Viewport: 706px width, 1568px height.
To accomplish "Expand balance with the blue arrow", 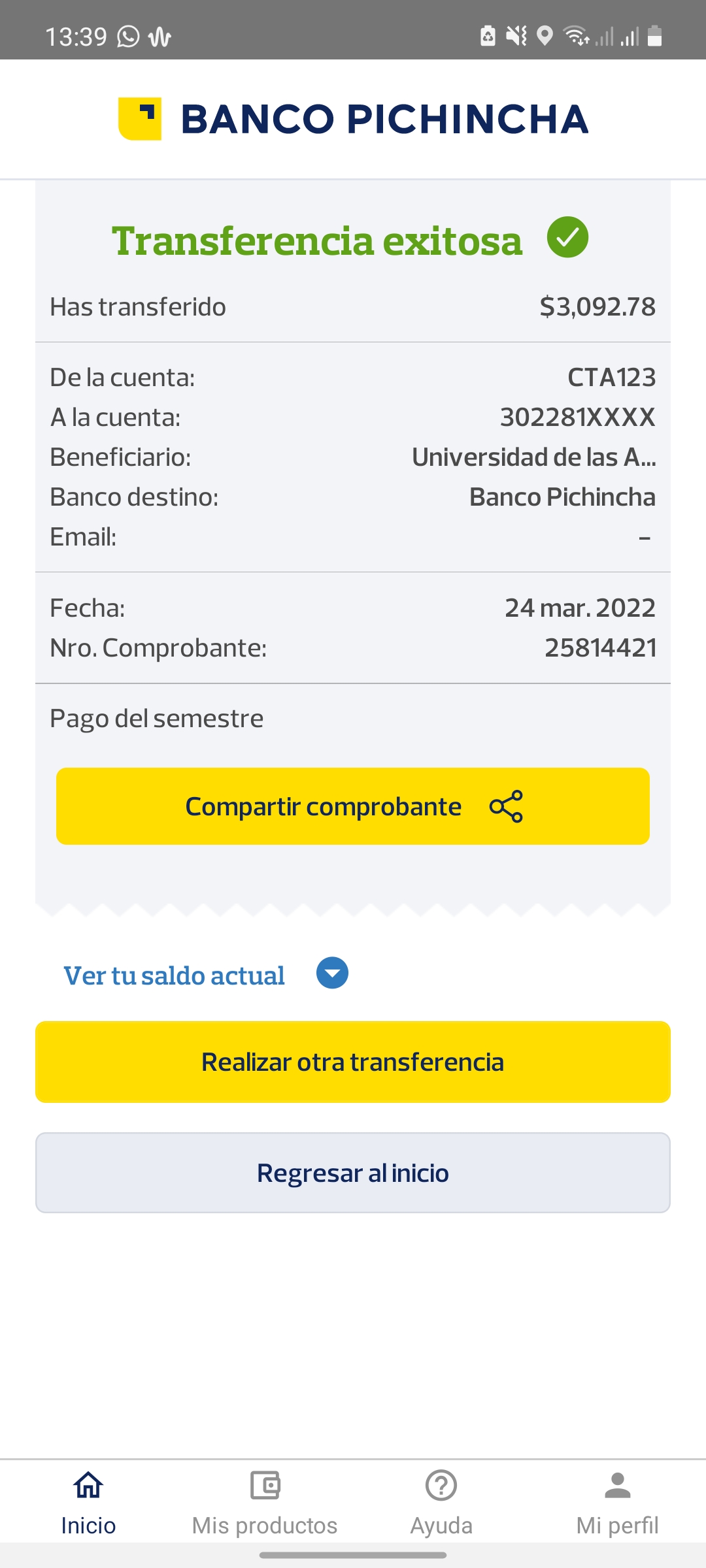I will pyautogui.click(x=332, y=973).
